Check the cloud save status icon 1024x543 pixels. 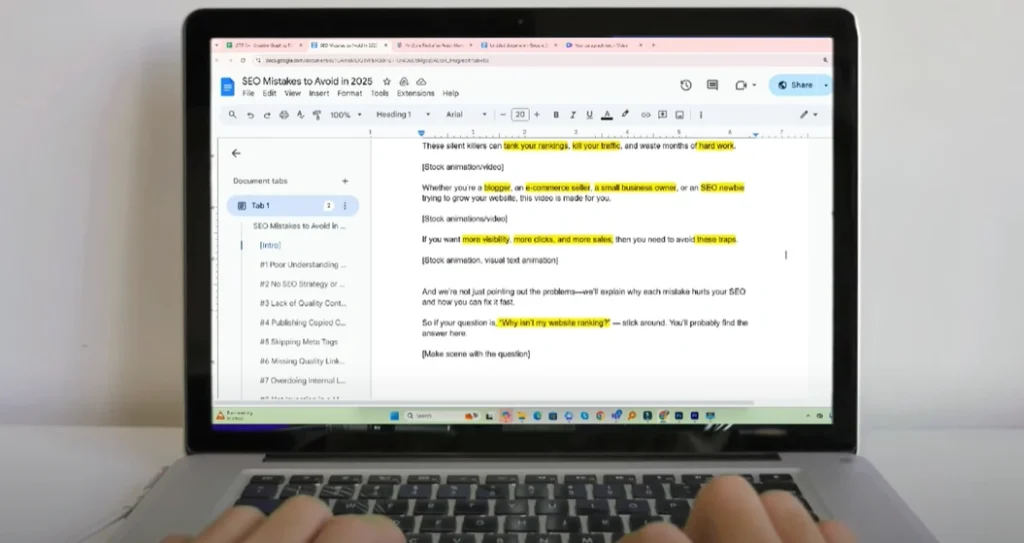click(421, 81)
